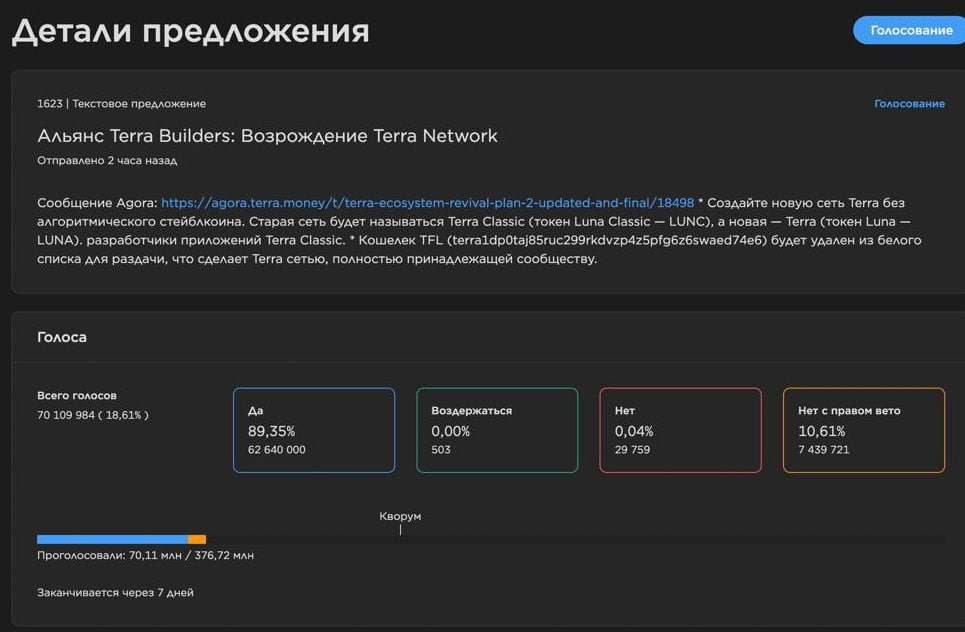Click the proposal title Альянс Terra Builders
965x632 pixels.
point(267,136)
